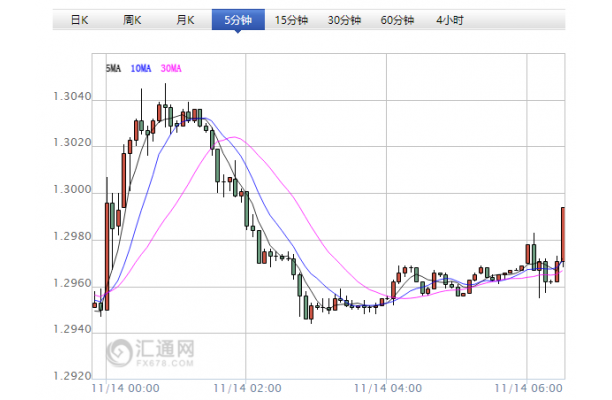
Task: Open the 月K monthly chart tab
Action: point(185,19)
